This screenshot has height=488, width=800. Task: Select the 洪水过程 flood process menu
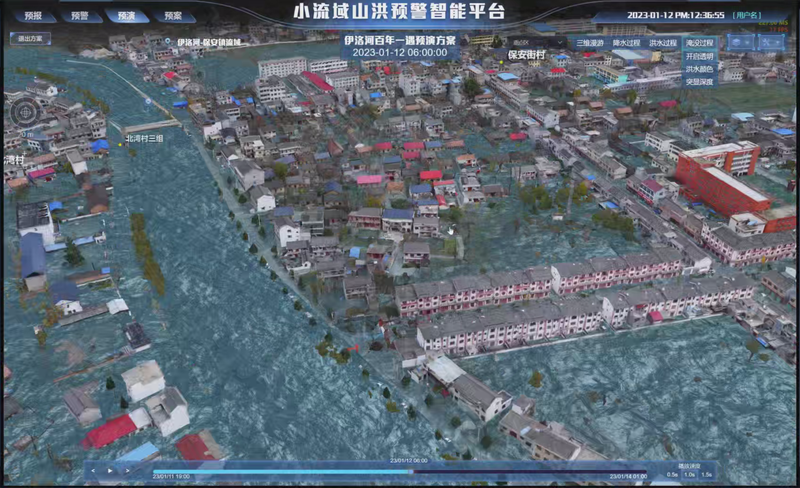[663, 43]
